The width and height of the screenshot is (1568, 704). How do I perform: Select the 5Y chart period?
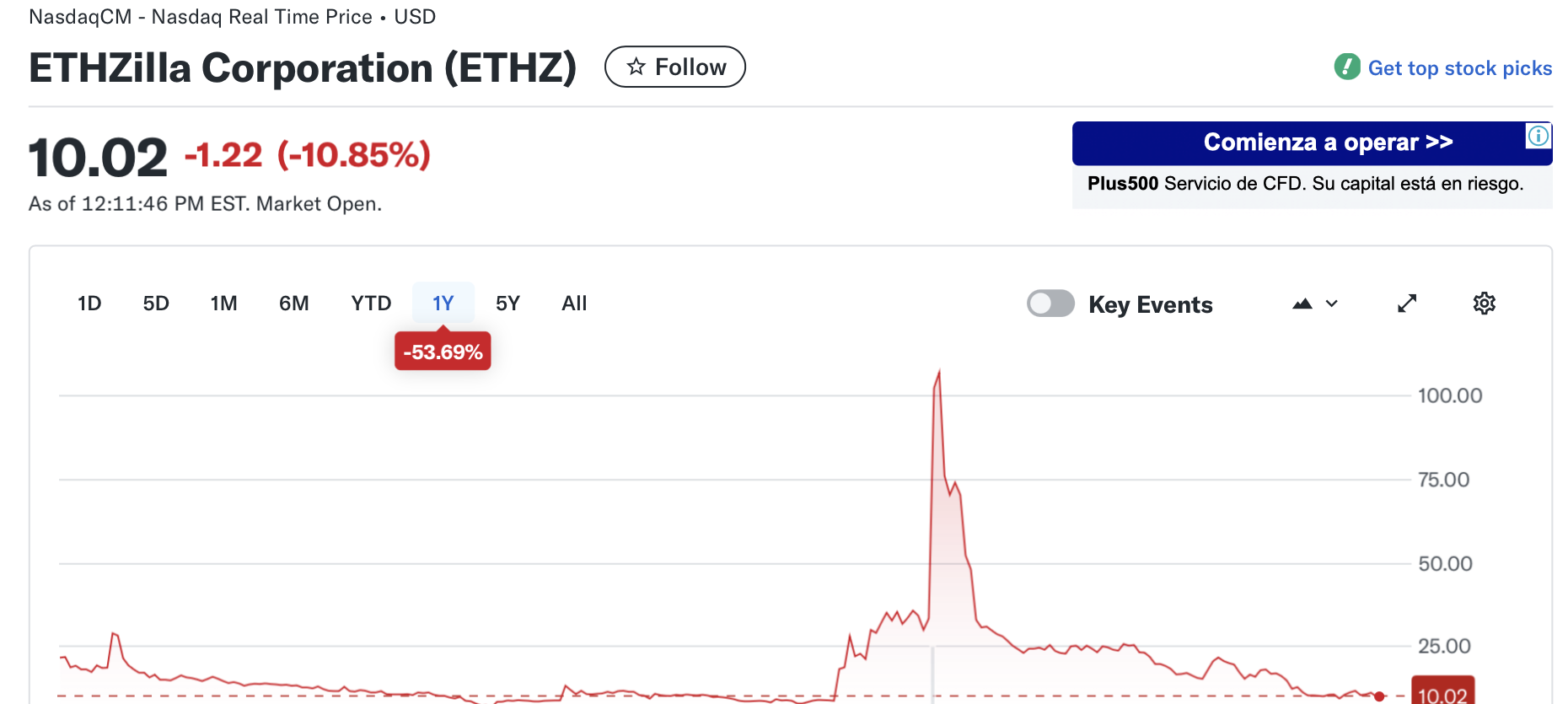(507, 303)
